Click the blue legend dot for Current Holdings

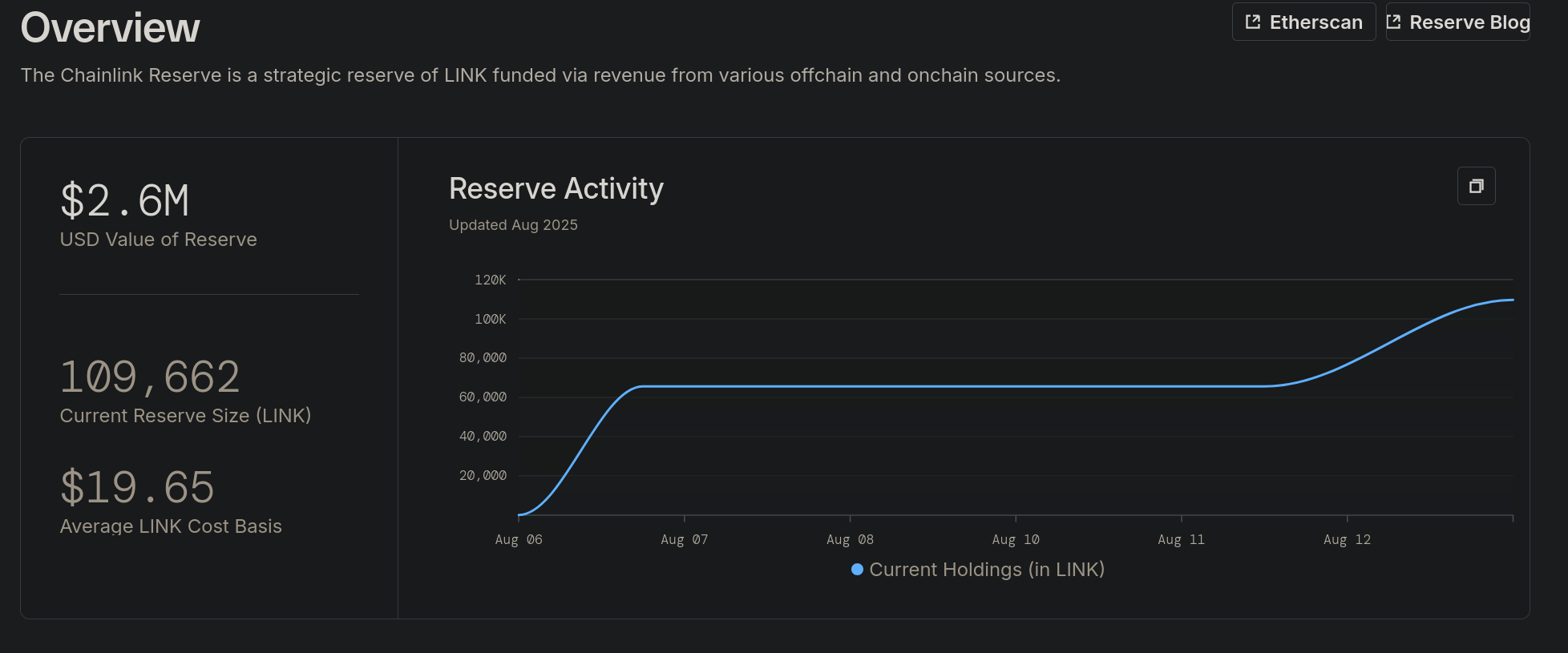(x=857, y=570)
